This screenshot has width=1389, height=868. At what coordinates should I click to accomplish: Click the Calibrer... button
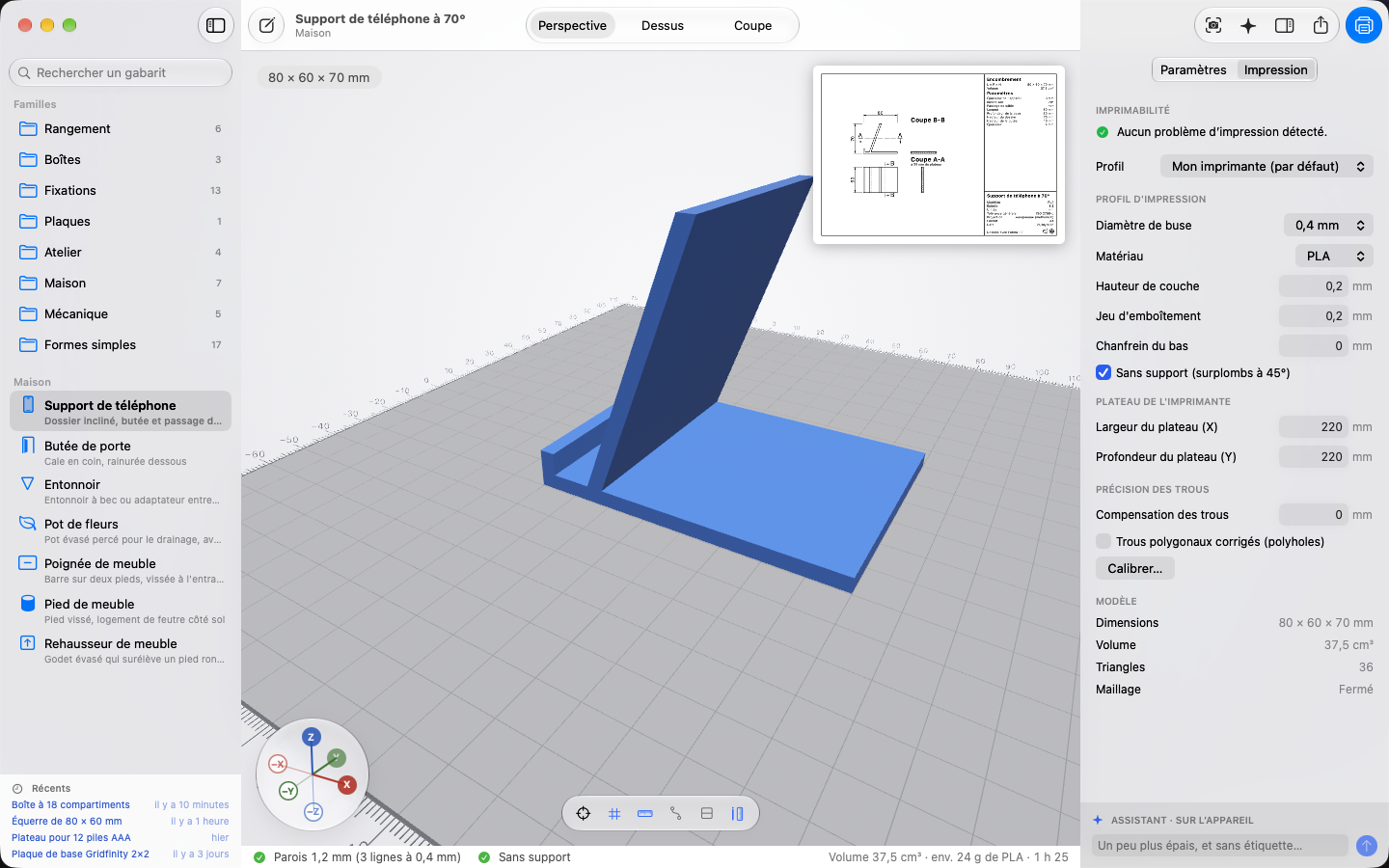pos(1135,568)
